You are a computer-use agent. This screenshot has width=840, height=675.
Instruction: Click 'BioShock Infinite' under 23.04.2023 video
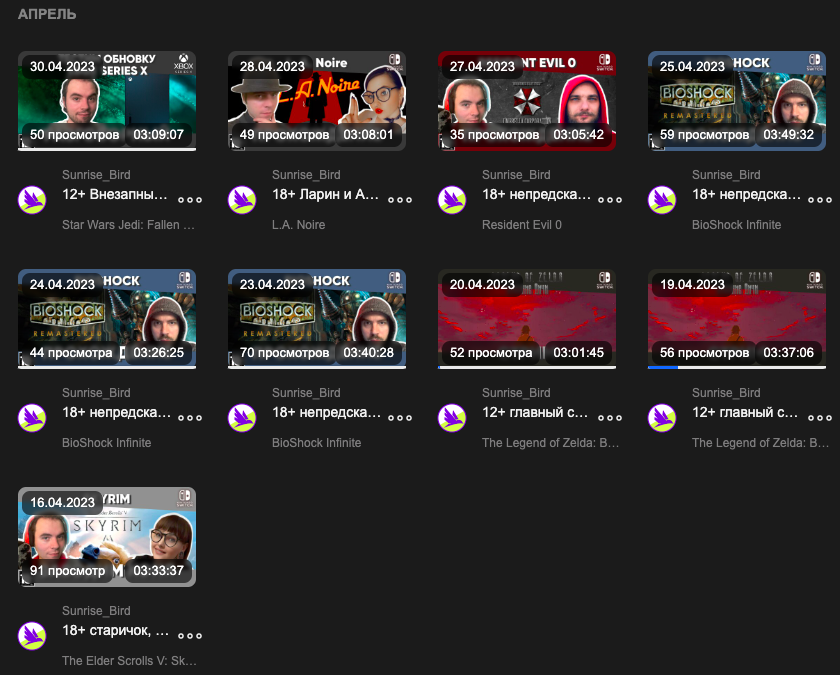click(x=316, y=443)
